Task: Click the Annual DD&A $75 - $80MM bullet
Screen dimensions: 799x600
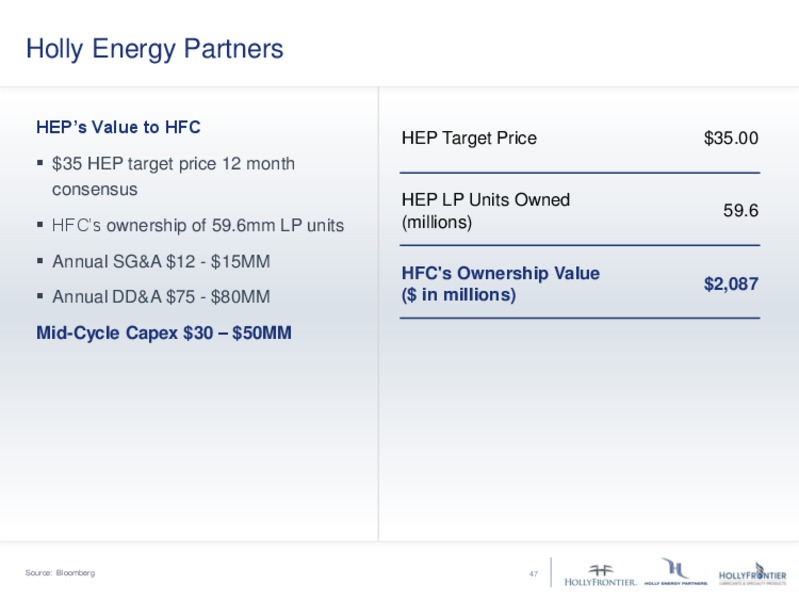Action: pos(161,297)
